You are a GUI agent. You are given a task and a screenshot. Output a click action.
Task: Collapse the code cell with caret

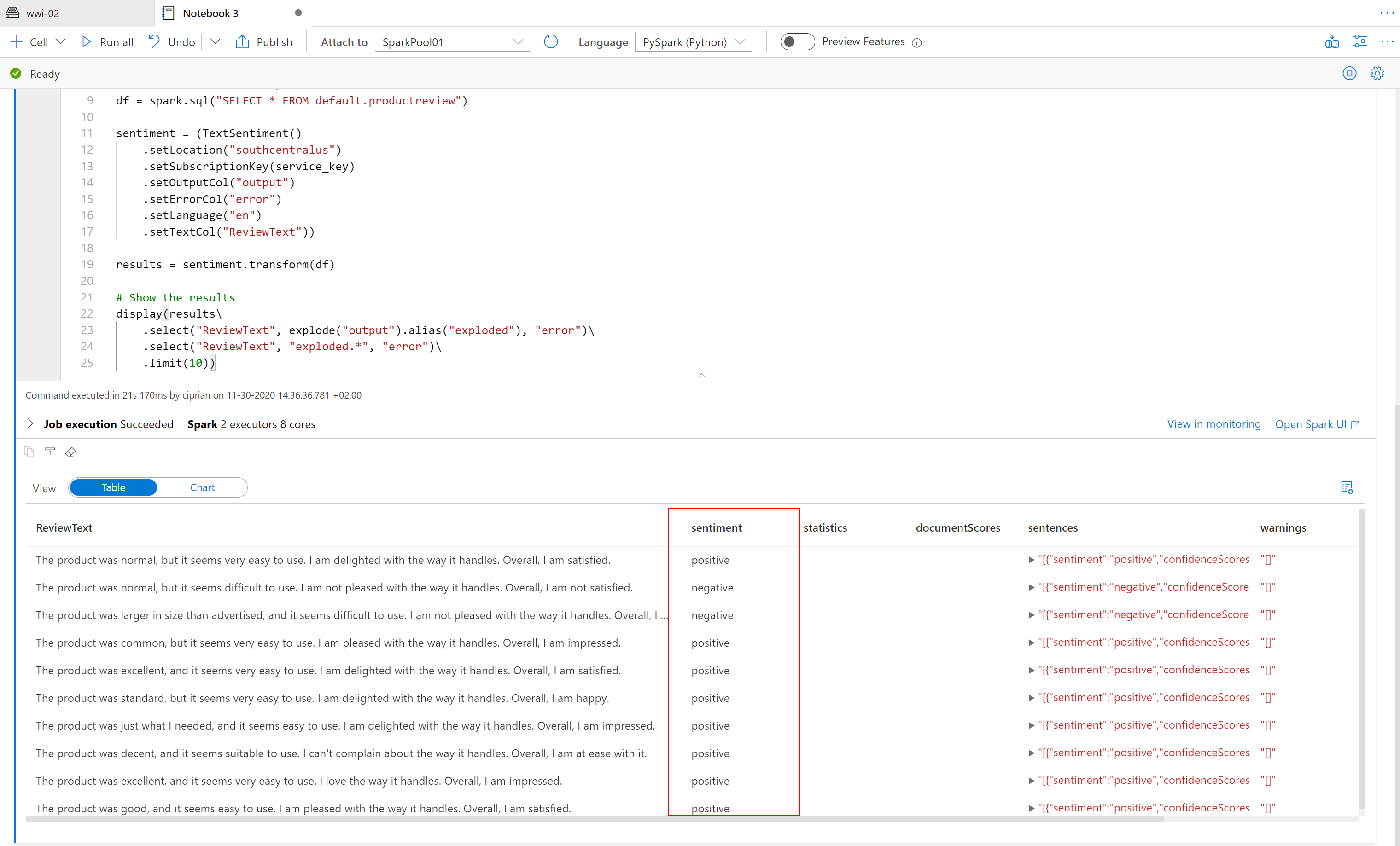[x=702, y=375]
